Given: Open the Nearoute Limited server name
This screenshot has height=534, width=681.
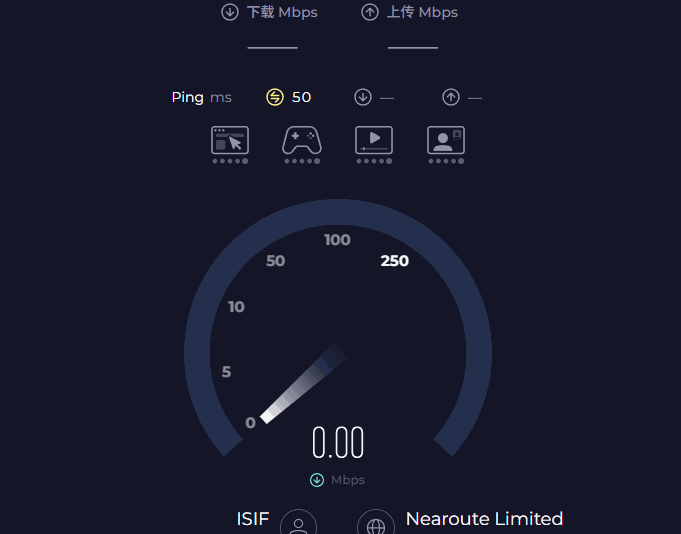Looking at the screenshot, I should [484, 519].
